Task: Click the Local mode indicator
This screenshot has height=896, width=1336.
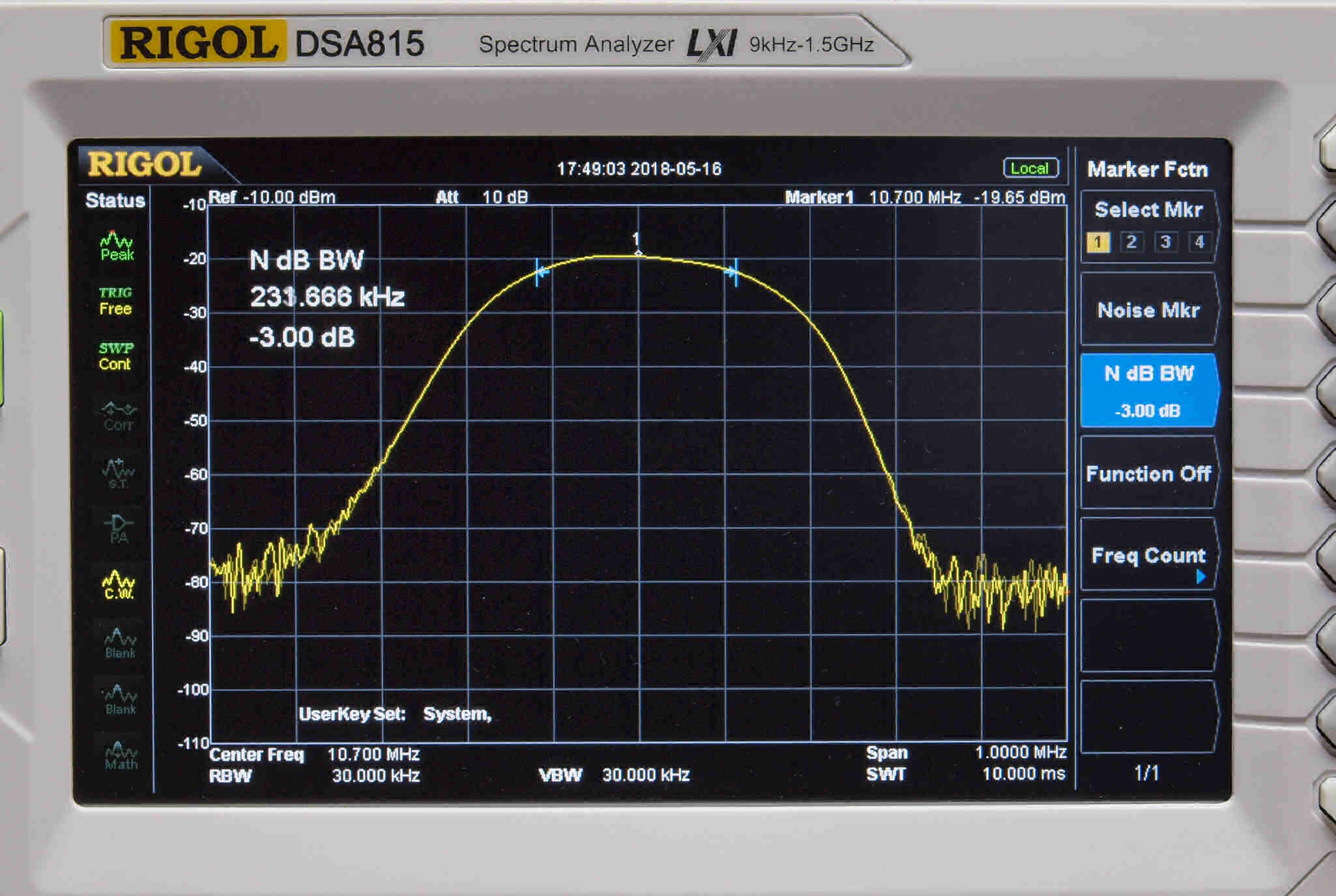Action: (1030, 169)
